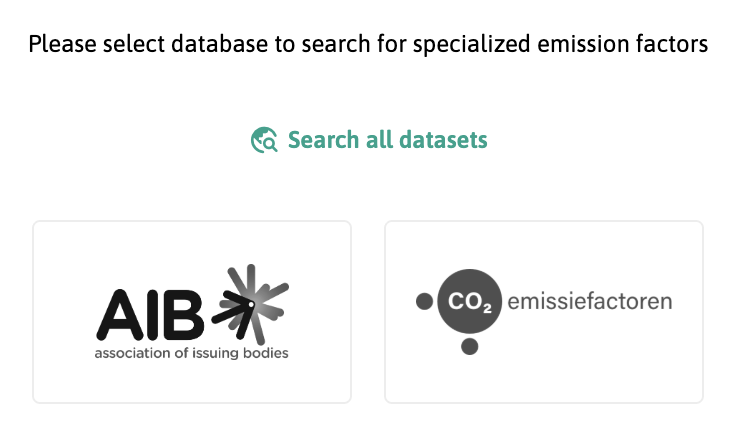Click the AIB starburst logo graphic

click(x=251, y=304)
